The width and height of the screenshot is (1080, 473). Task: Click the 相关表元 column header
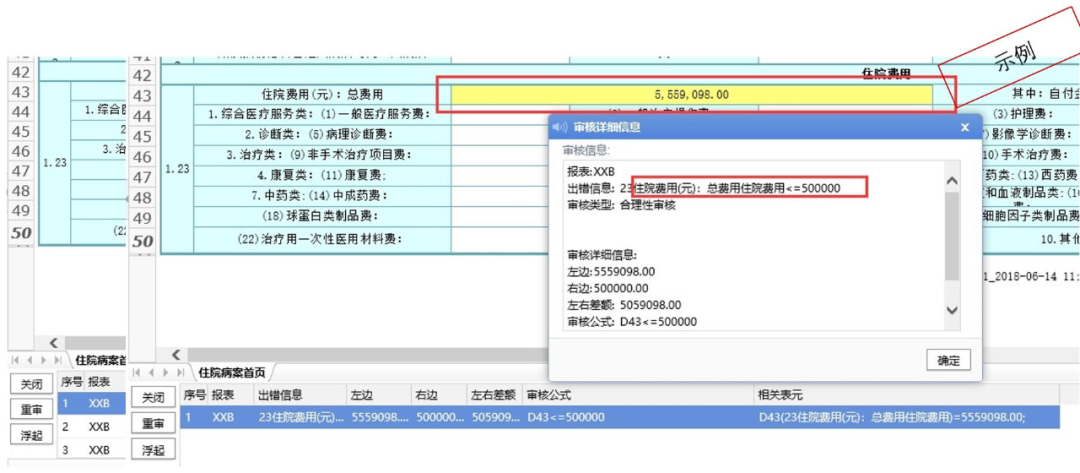pos(784,396)
